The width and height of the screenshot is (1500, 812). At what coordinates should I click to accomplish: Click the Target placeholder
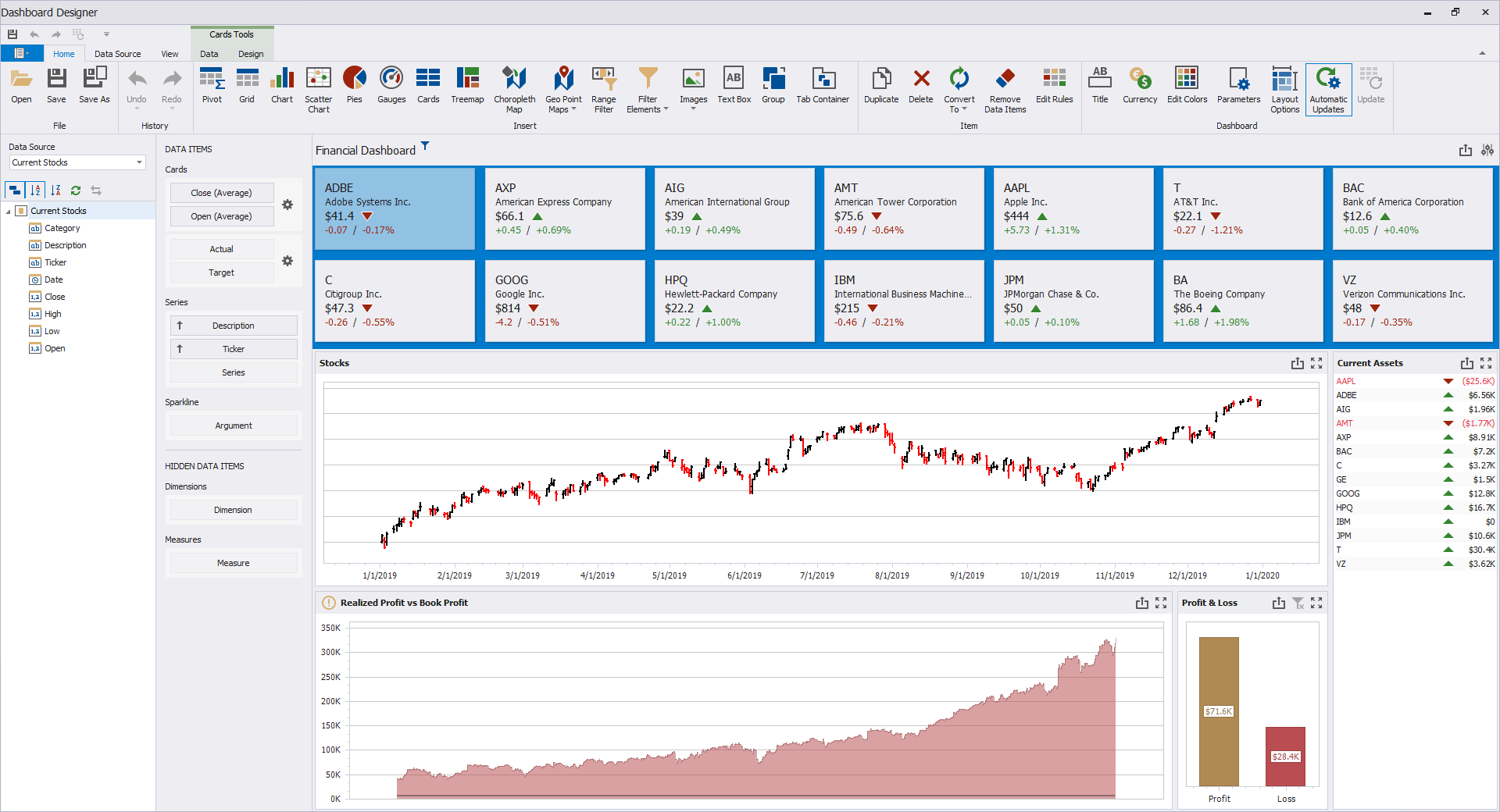[221, 272]
